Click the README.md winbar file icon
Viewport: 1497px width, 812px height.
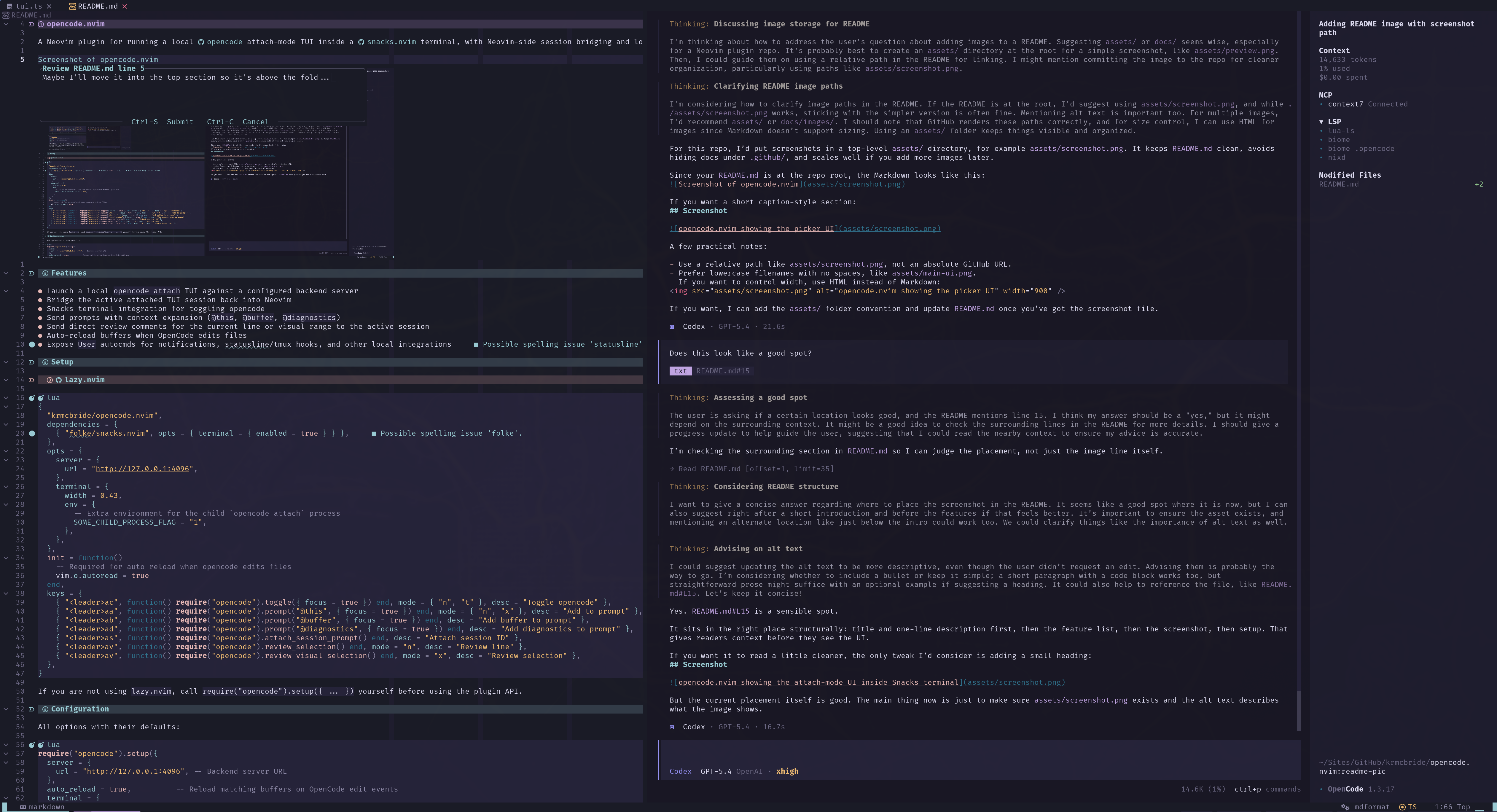[x=6, y=15]
